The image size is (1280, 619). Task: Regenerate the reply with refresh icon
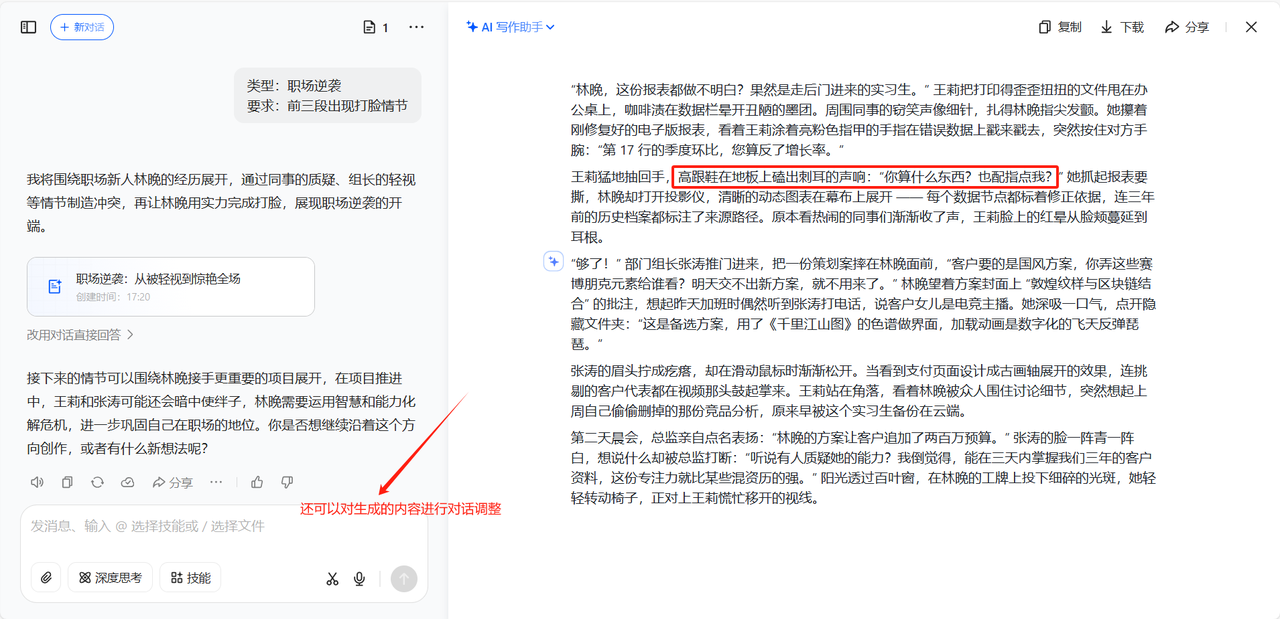(97, 482)
